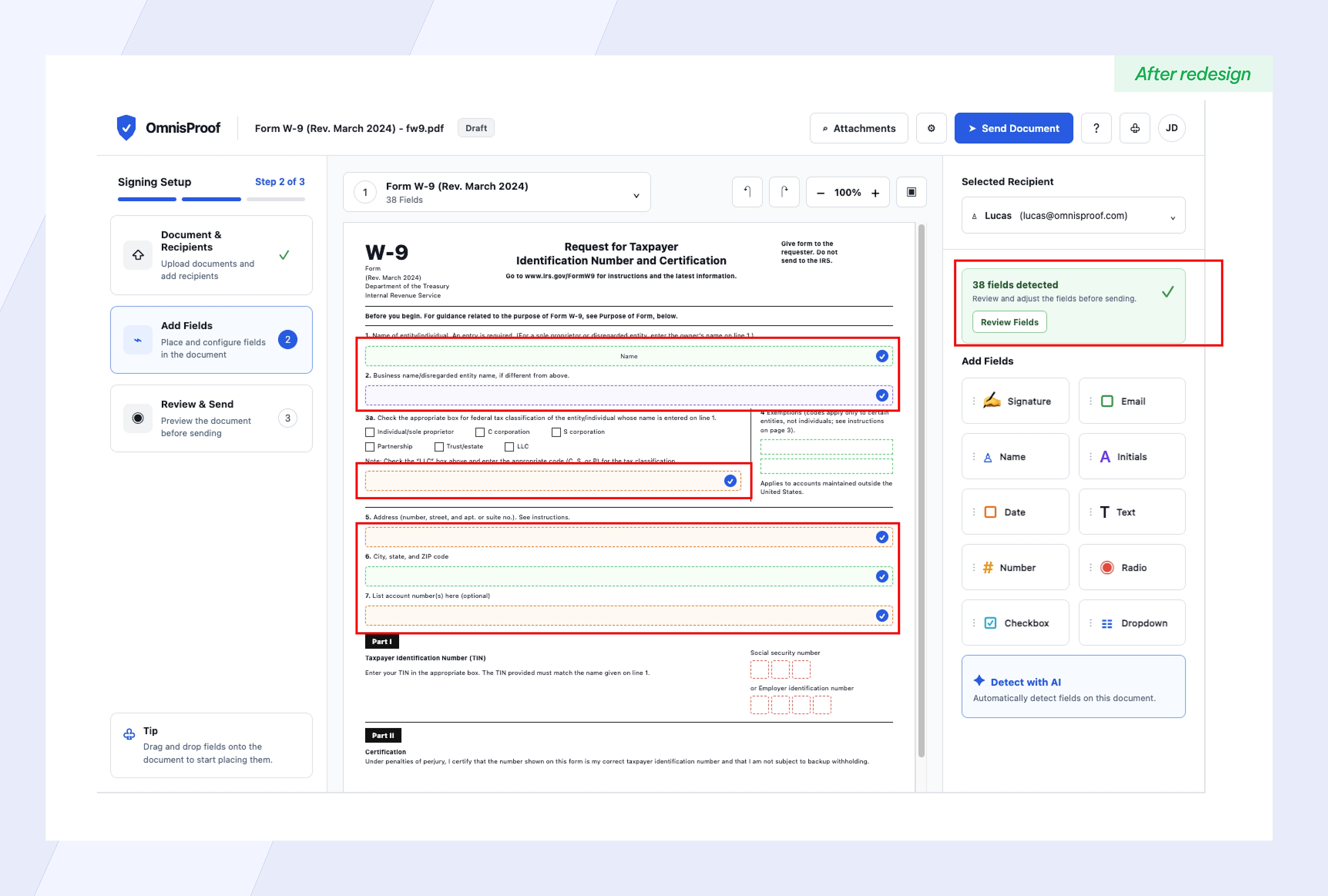Click the Send Document button

click(1013, 128)
